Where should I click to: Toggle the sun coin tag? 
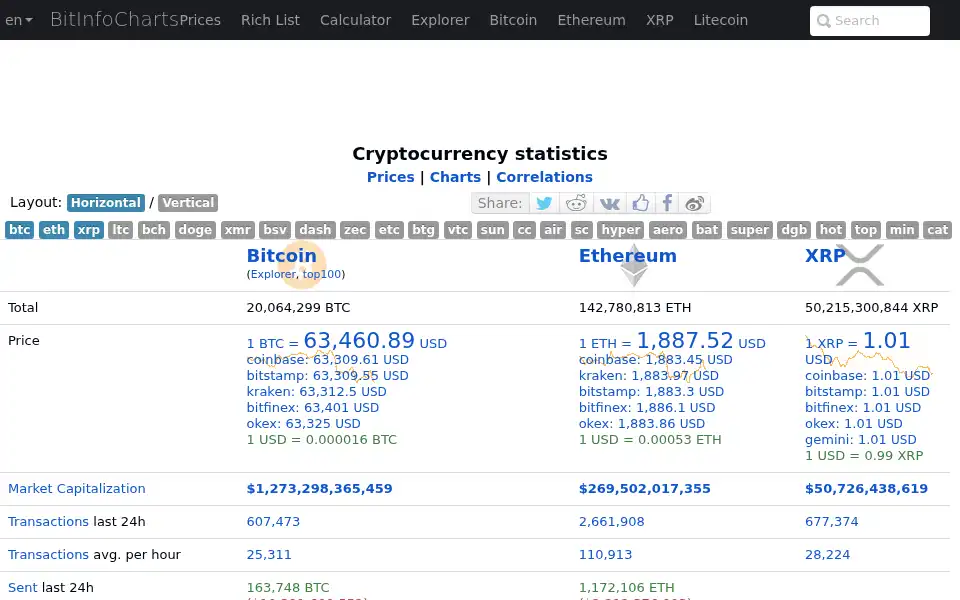coord(493,230)
